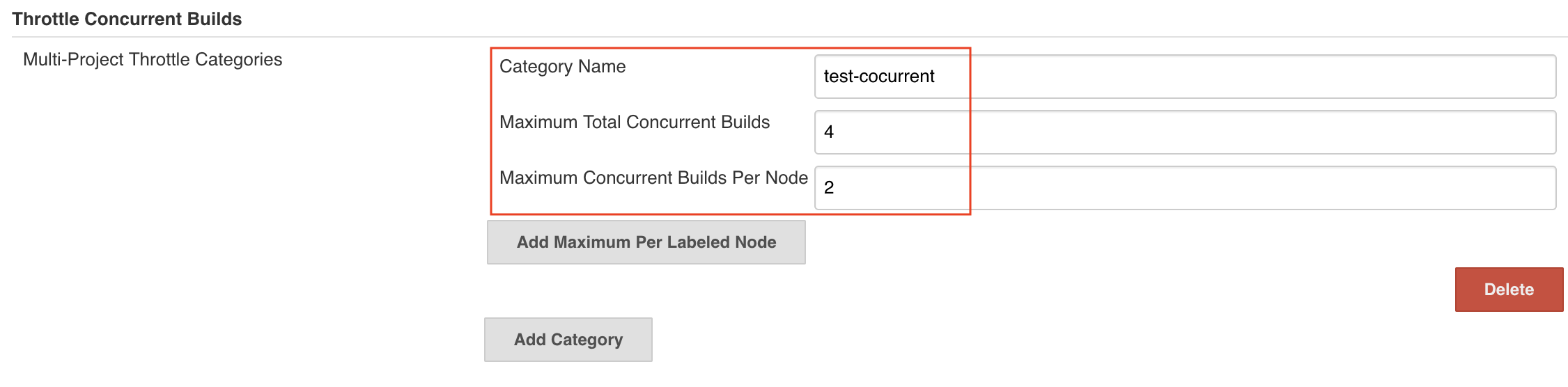Click the value 2 in per-node builds

(829, 188)
